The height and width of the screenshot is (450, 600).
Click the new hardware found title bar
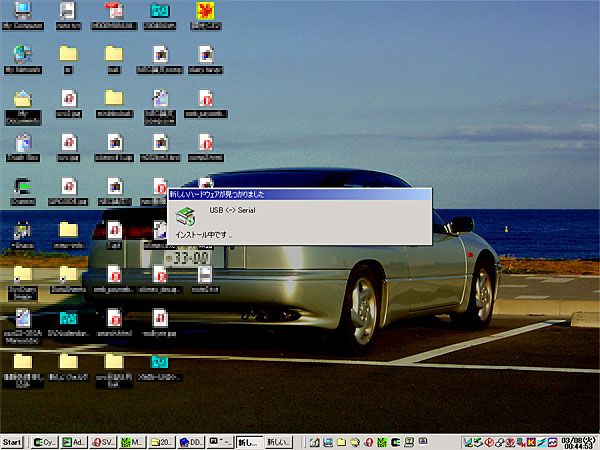point(298,194)
